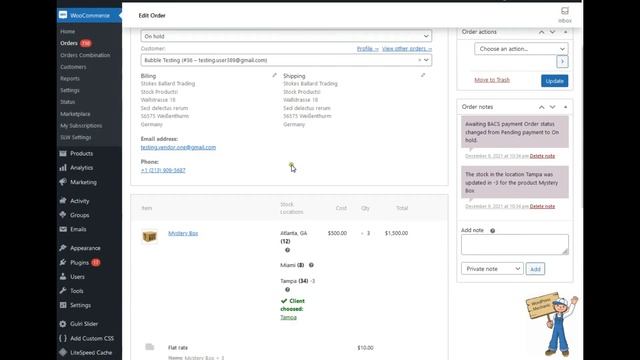
Task: Open the Reports menu item
Action: pyautogui.click(x=70, y=78)
